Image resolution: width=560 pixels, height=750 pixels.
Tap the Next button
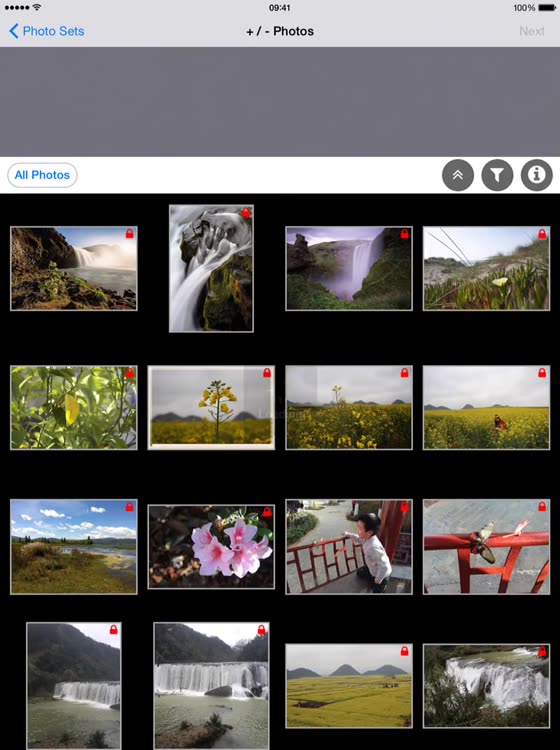pos(531,31)
